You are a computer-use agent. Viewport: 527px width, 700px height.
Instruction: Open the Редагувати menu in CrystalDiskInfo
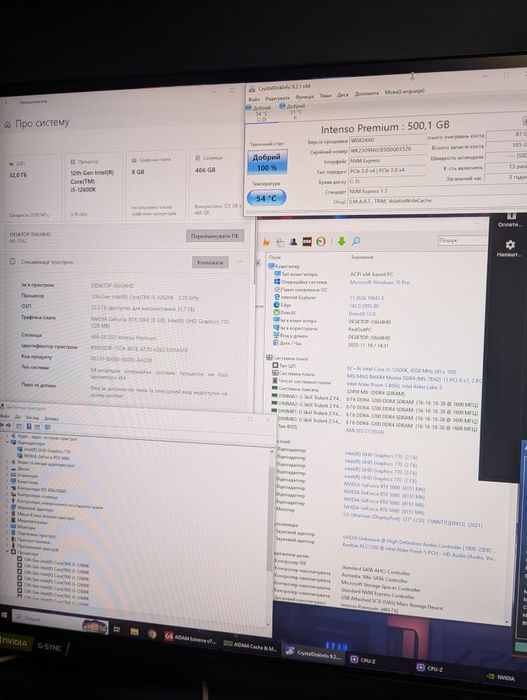click(x=277, y=98)
